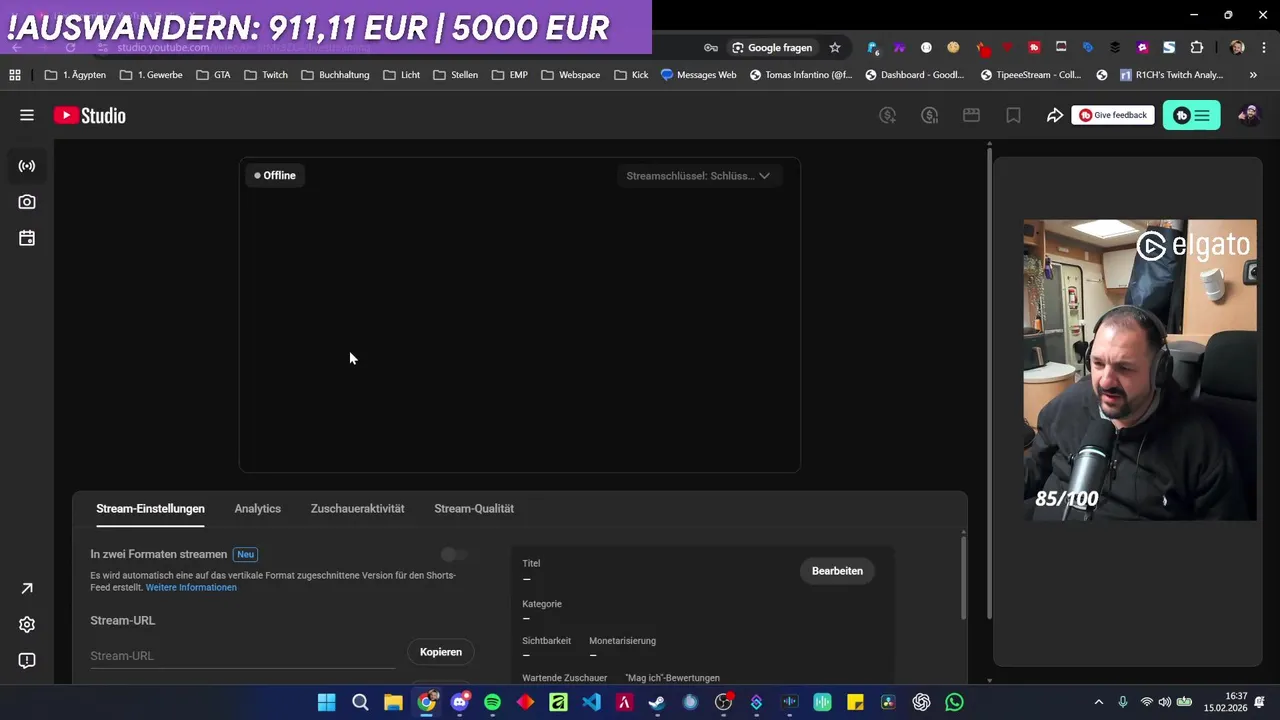This screenshot has width=1280, height=720.
Task: Open Discord from the taskbar
Action: click(x=459, y=702)
